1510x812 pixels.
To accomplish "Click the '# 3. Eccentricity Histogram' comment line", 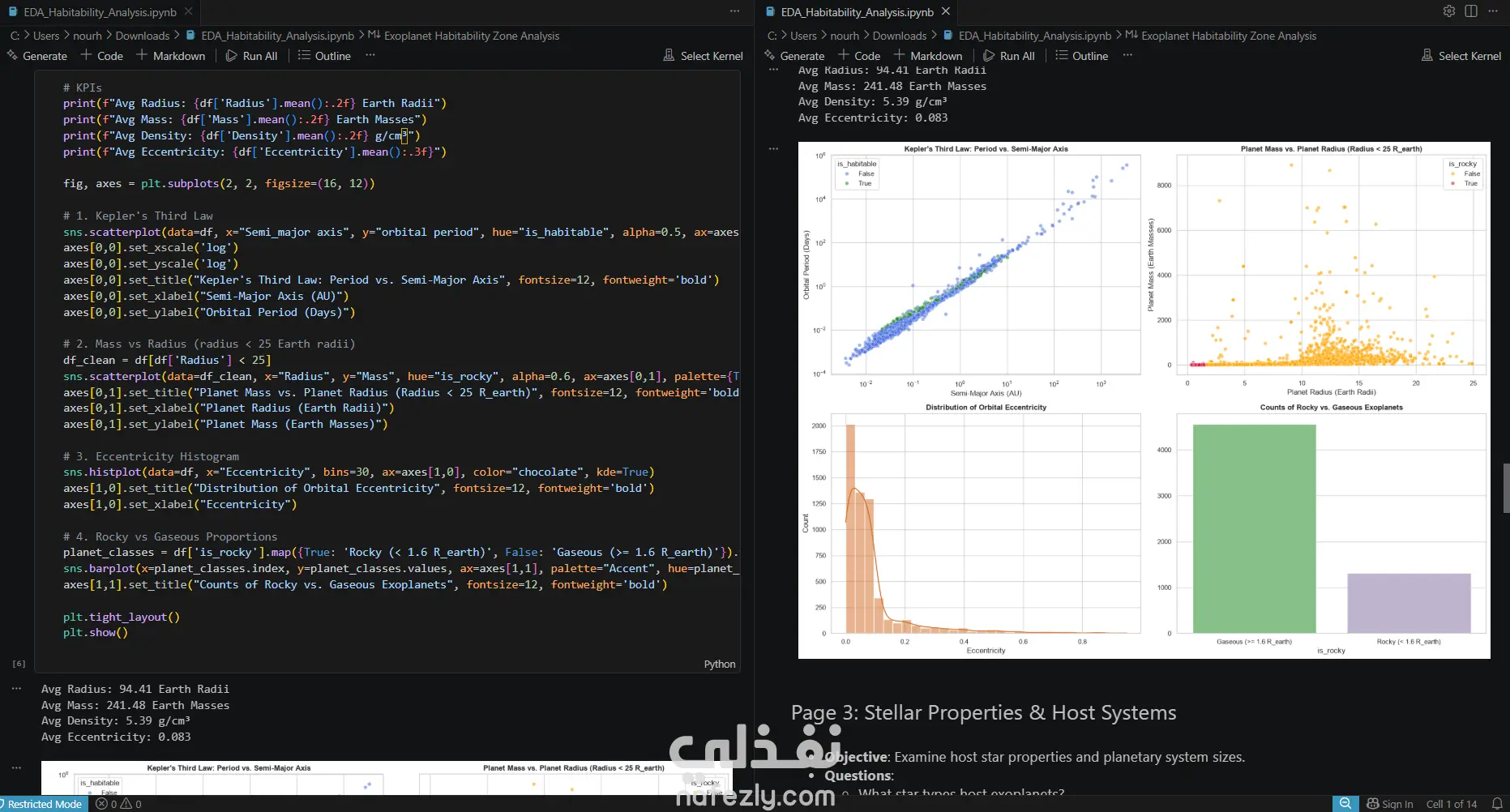I will (x=151, y=456).
